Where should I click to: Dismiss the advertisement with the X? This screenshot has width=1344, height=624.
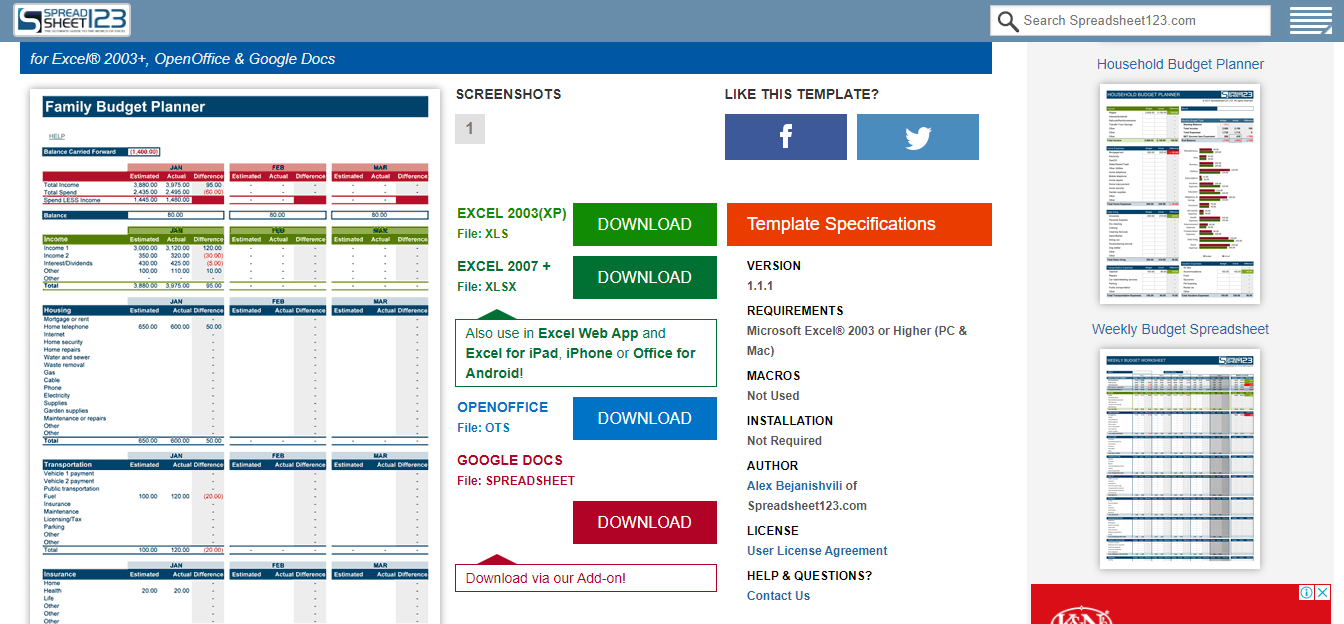click(x=1322, y=592)
